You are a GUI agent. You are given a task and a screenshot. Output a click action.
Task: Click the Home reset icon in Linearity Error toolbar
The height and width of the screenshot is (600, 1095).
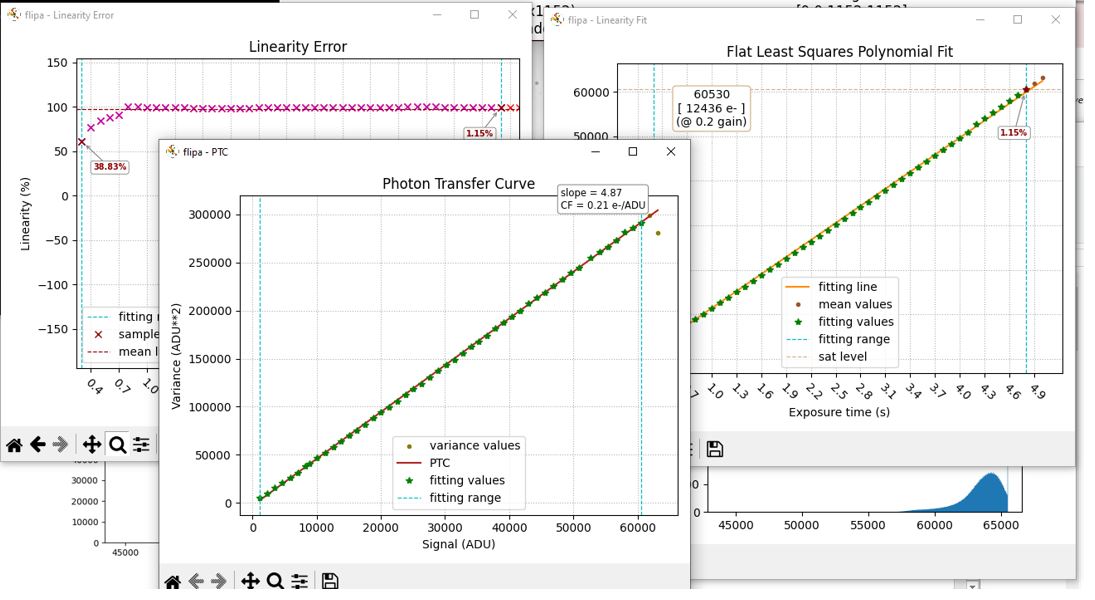coord(14,445)
